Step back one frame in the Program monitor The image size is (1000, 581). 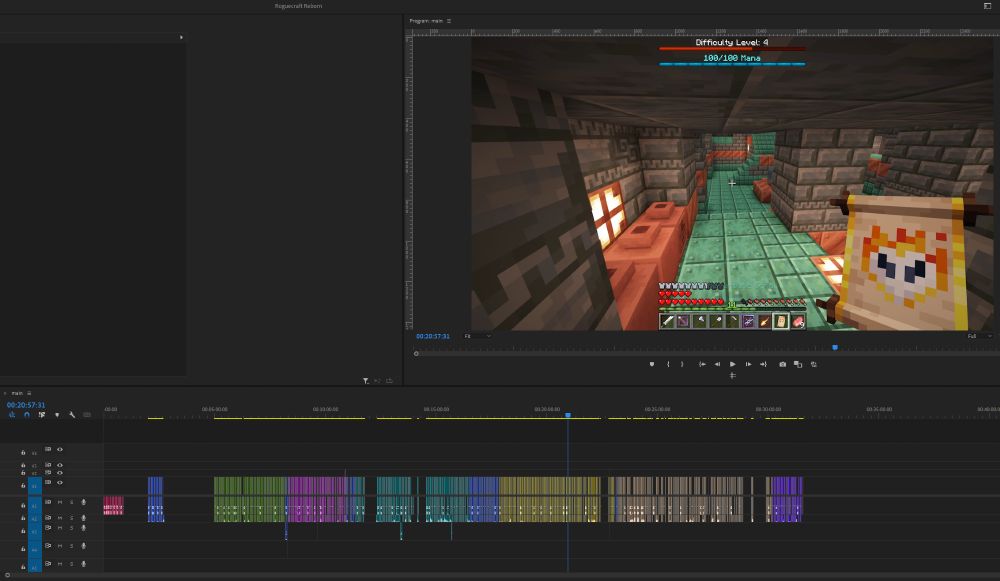tap(717, 364)
